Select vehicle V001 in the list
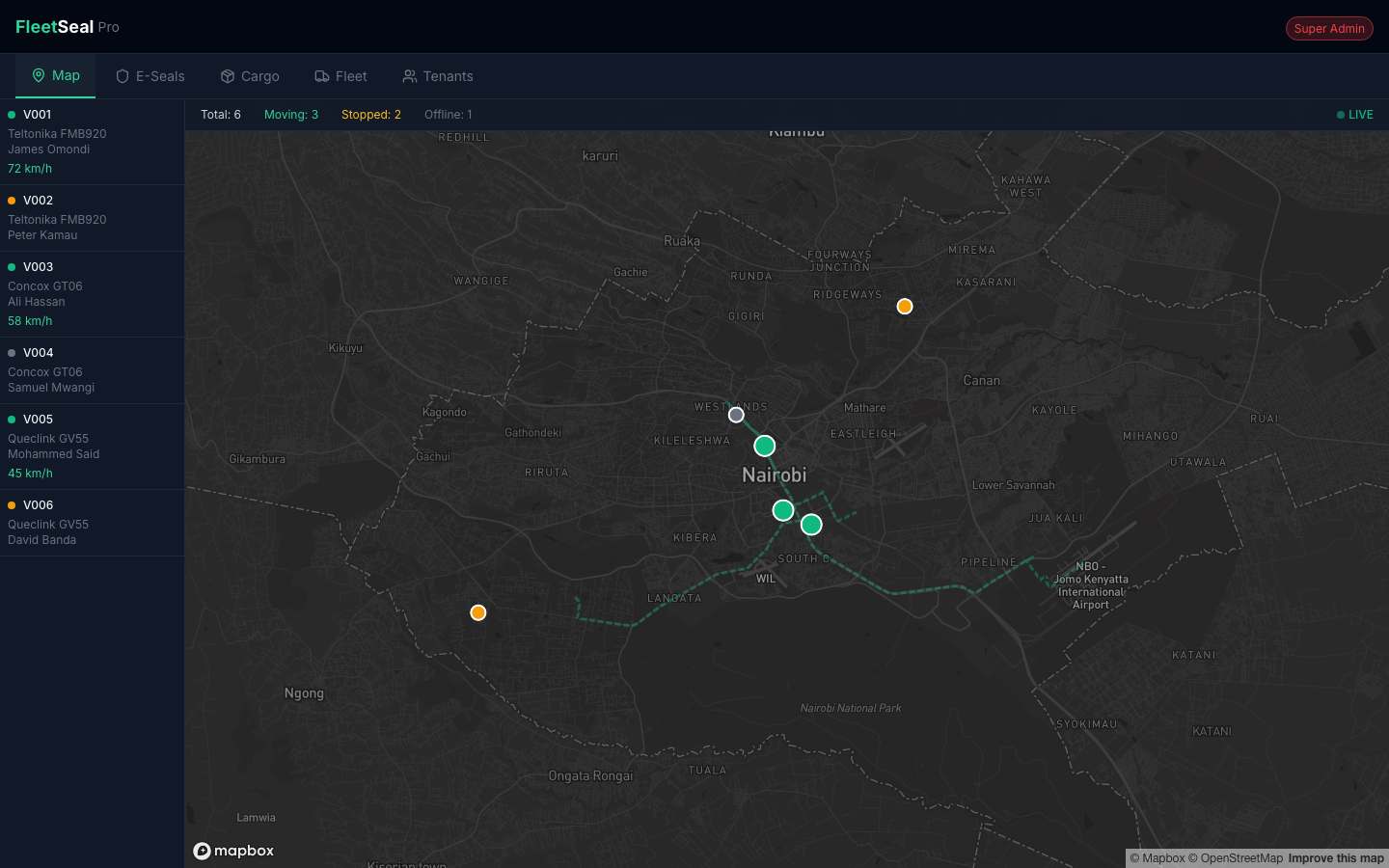 (92, 142)
